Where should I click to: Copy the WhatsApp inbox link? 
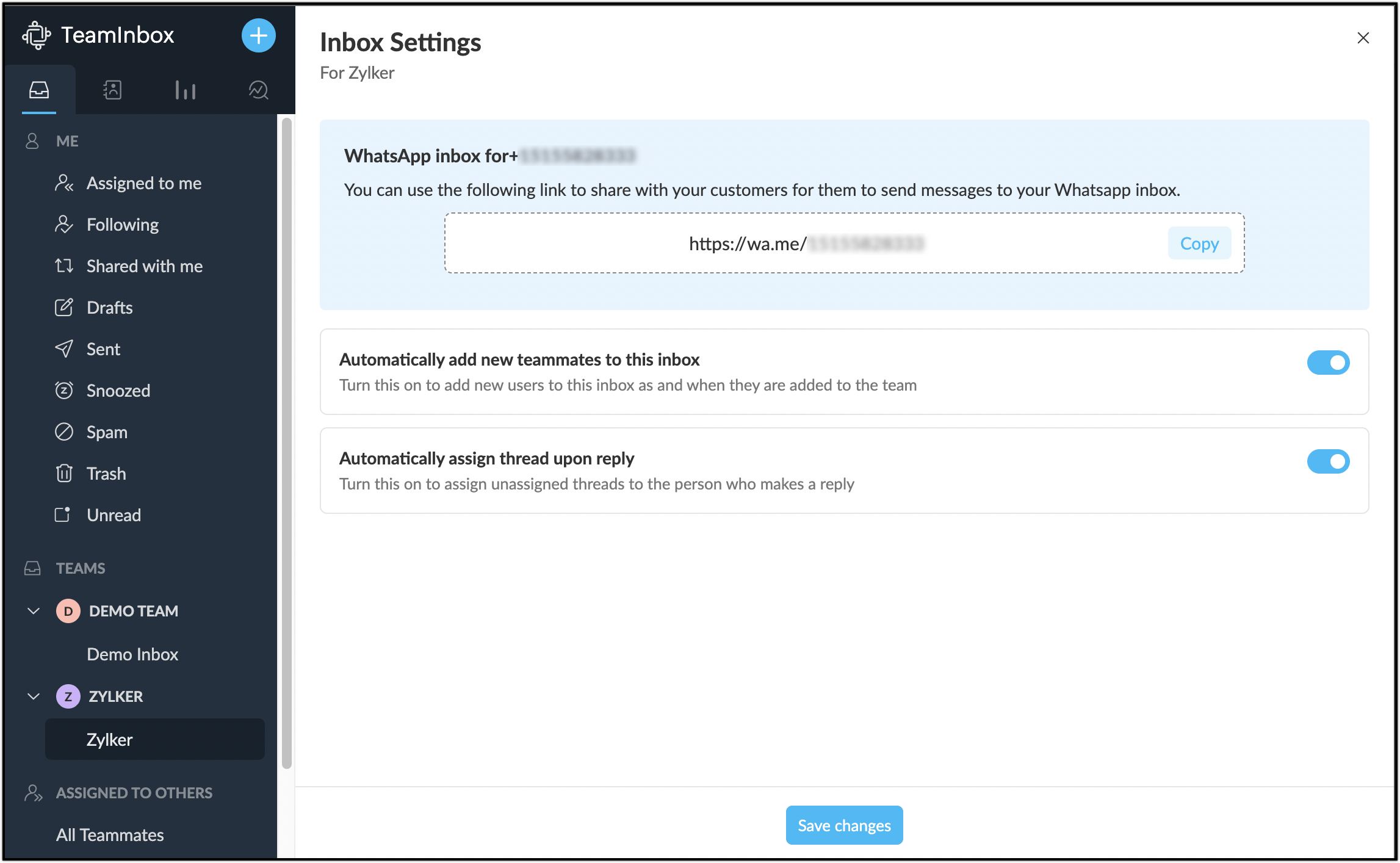click(x=1199, y=243)
